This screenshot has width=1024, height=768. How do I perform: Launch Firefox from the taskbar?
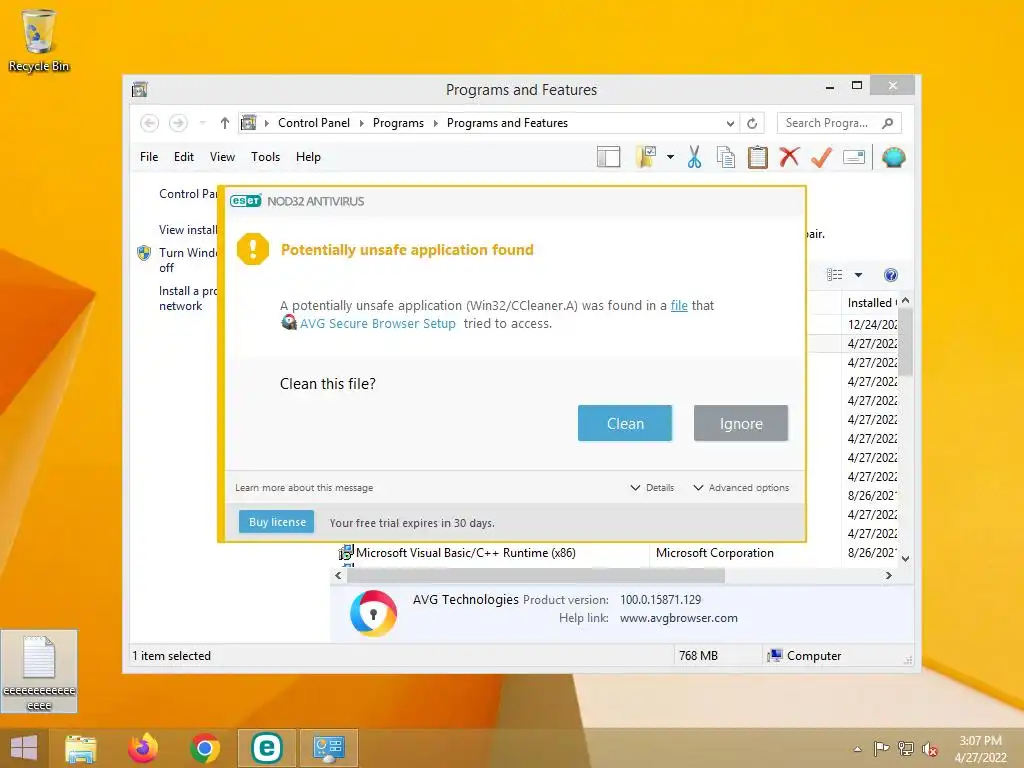coord(142,748)
